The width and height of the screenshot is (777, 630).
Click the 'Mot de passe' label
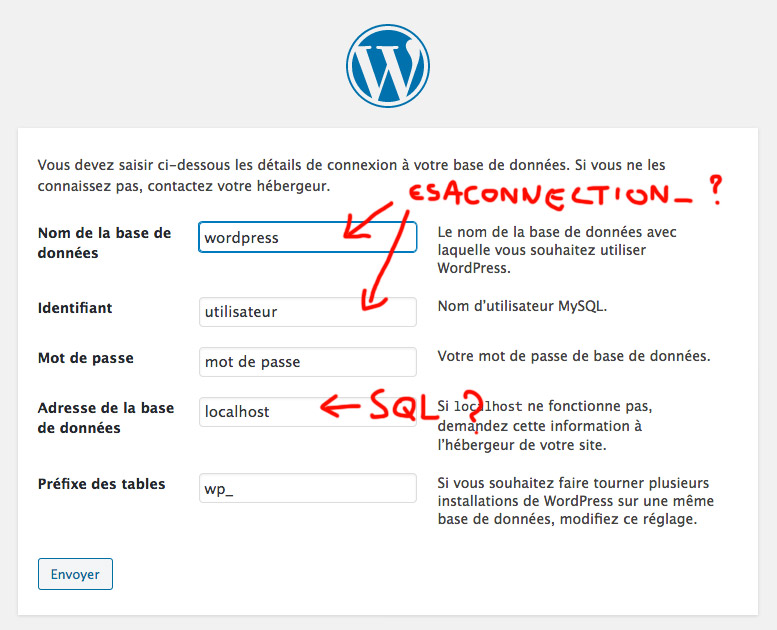click(86, 358)
